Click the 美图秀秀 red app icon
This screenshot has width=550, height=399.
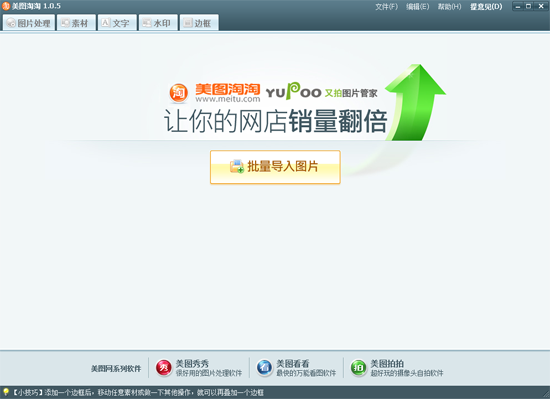tap(164, 368)
